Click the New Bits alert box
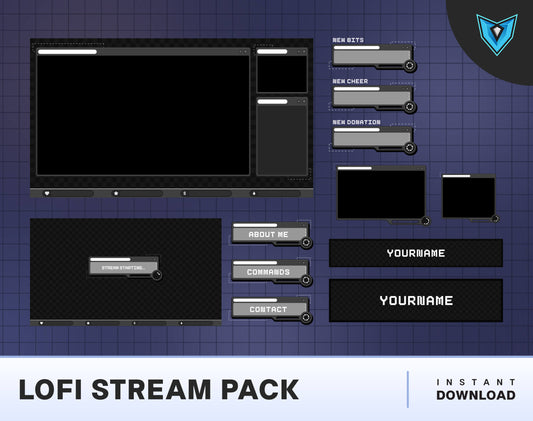The height and width of the screenshot is (421, 533). pos(373,56)
